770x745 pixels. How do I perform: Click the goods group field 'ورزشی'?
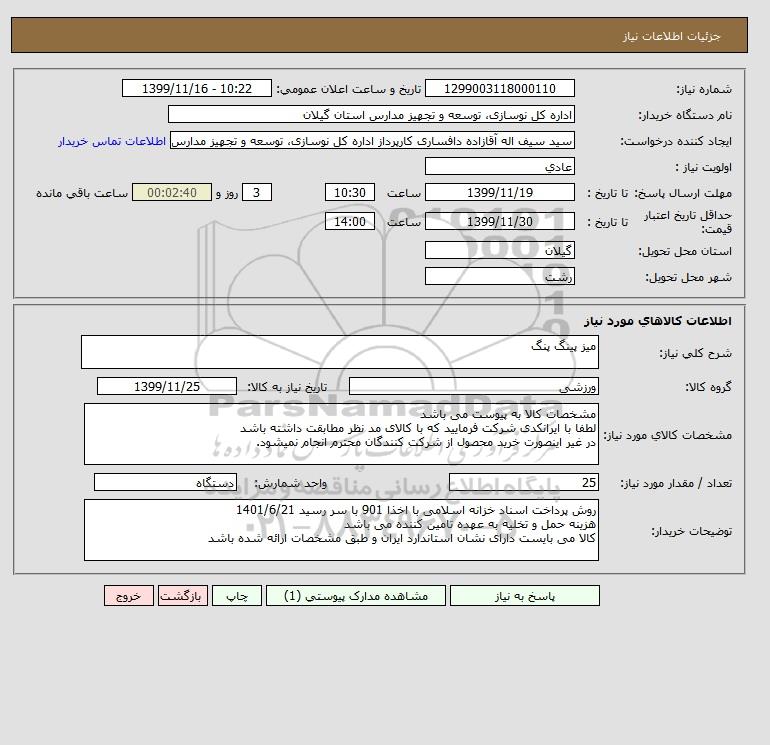click(x=473, y=386)
